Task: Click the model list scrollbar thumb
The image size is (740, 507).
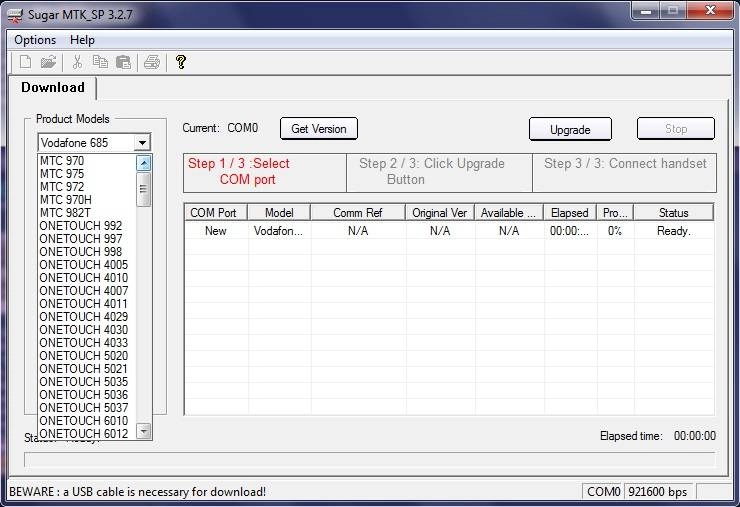Action: coord(144,189)
